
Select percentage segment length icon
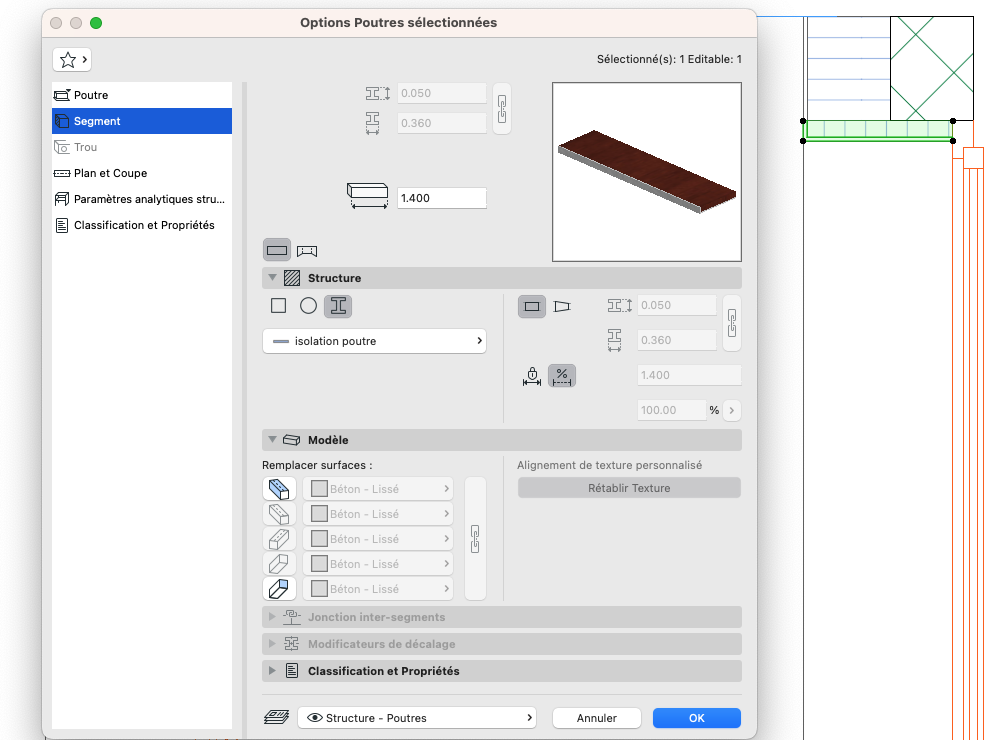tap(562, 376)
